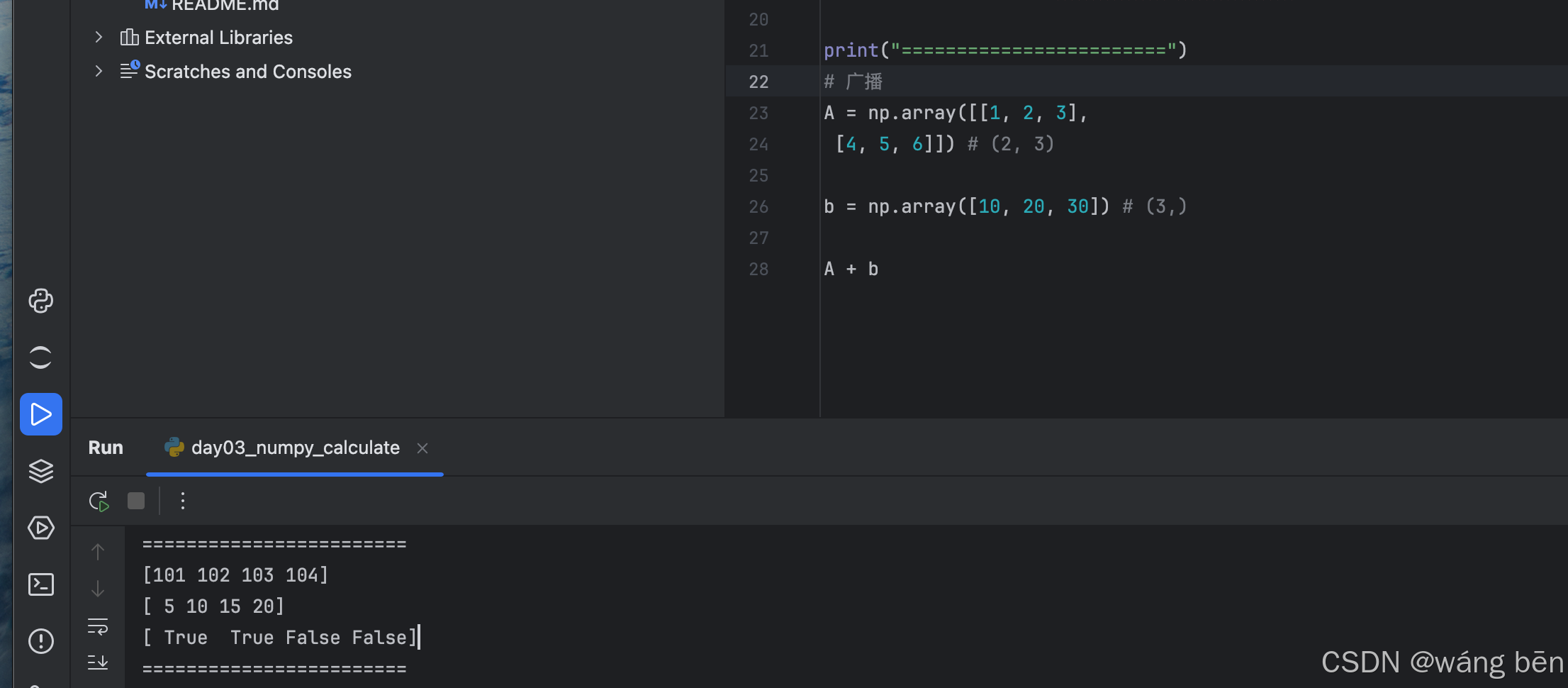1568x688 pixels.
Task: Click '[4, 5, 6]])' code line
Action: tap(895, 144)
